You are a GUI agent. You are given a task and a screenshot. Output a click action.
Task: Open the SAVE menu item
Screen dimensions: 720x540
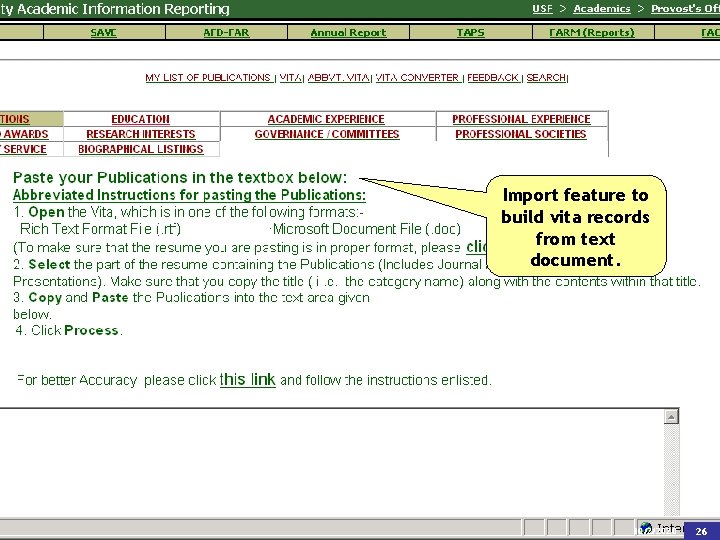click(x=103, y=33)
